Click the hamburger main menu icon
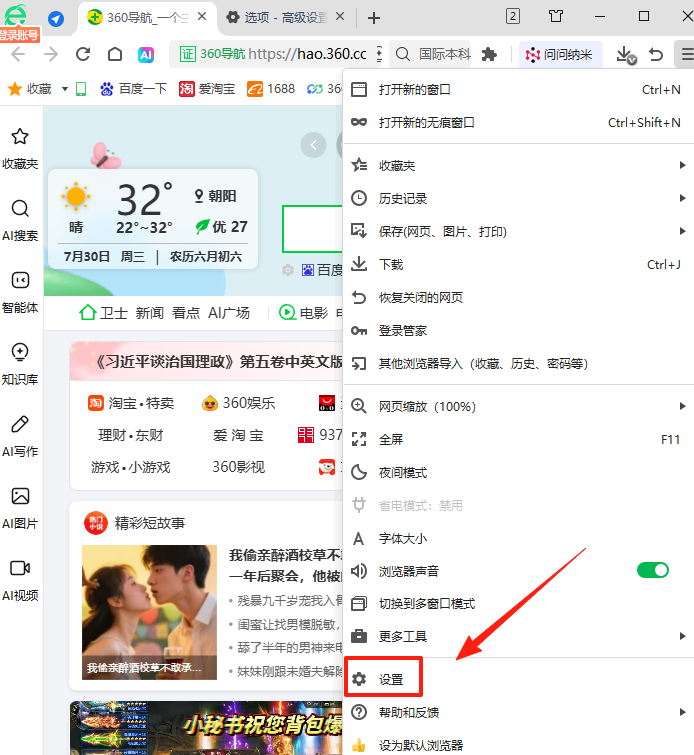This screenshot has width=694, height=755. click(687, 54)
